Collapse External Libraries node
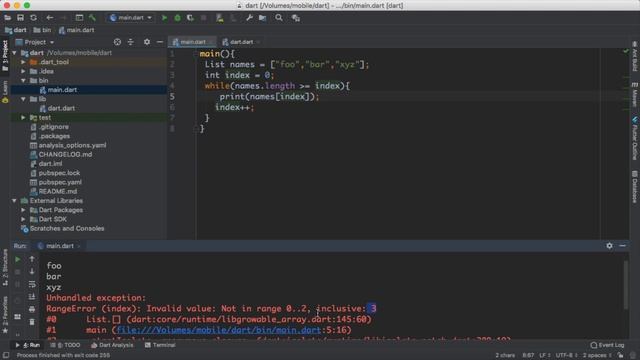 click(x=14, y=201)
